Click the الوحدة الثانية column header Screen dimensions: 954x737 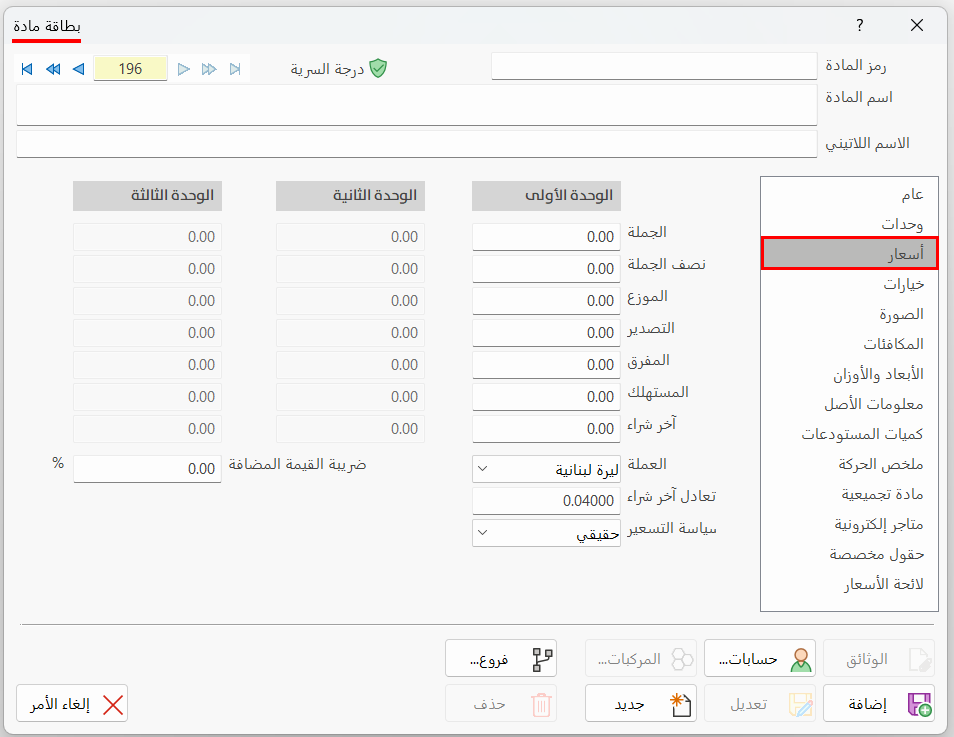pyautogui.click(x=350, y=195)
